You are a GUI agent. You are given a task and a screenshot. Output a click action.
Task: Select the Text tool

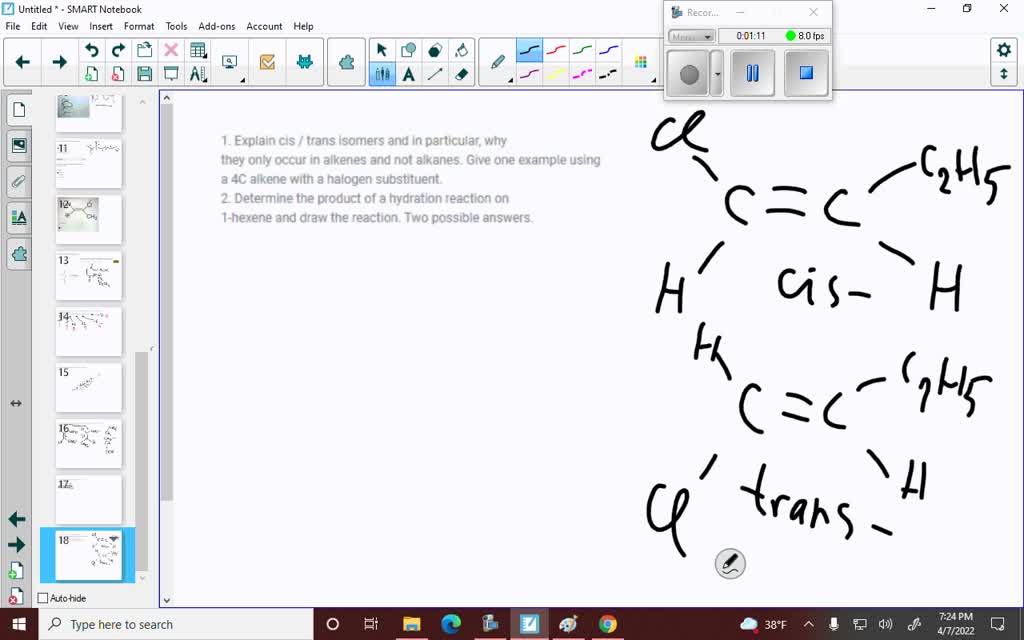coord(409,75)
